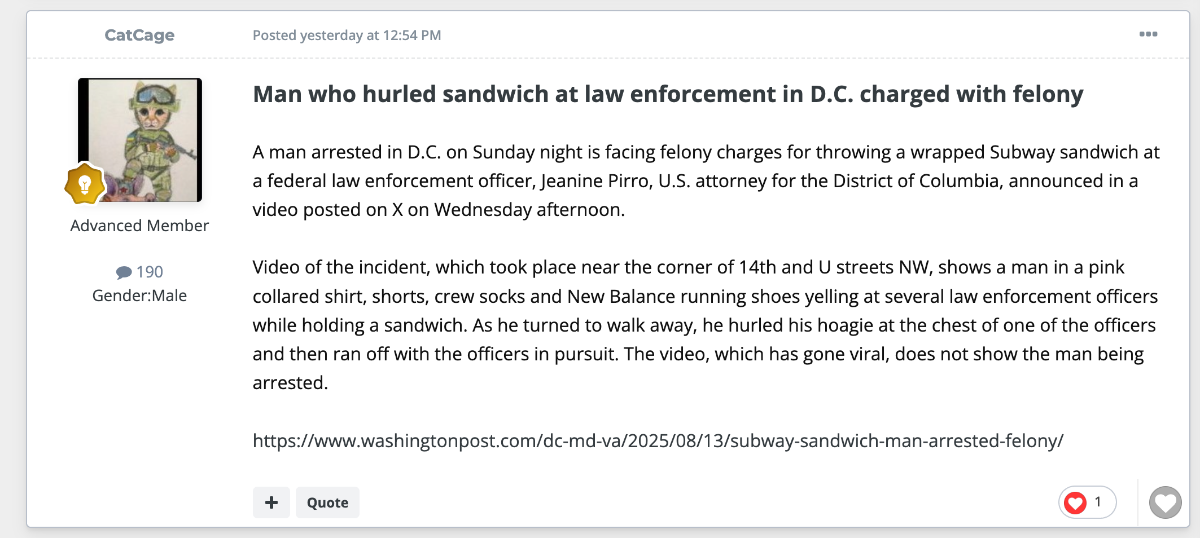This screenshot has height=538, width=1200.
Task: Click the Quote button
Action: [x=327, y=502]
